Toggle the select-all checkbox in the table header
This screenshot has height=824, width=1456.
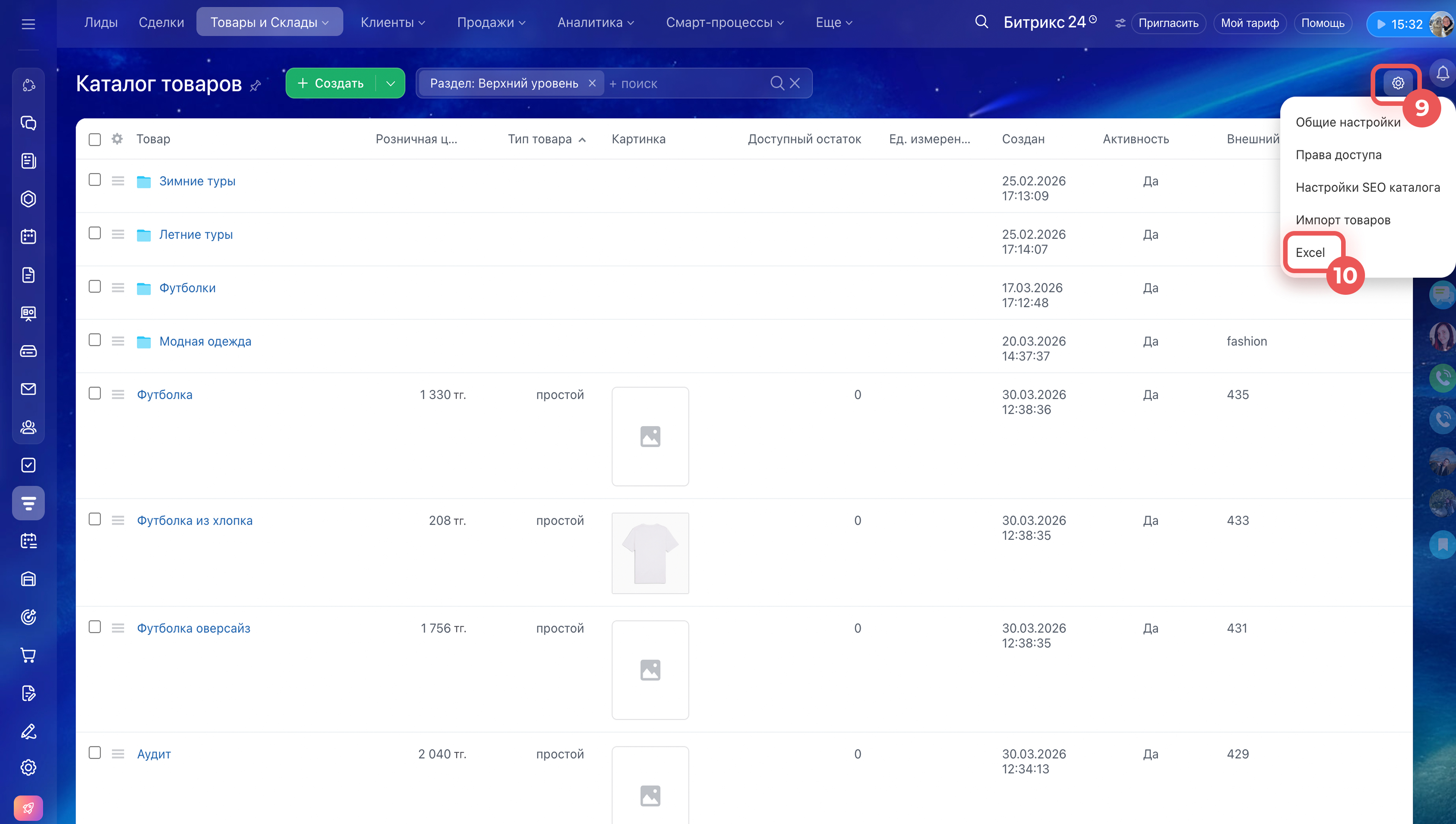tap(95, 139)
